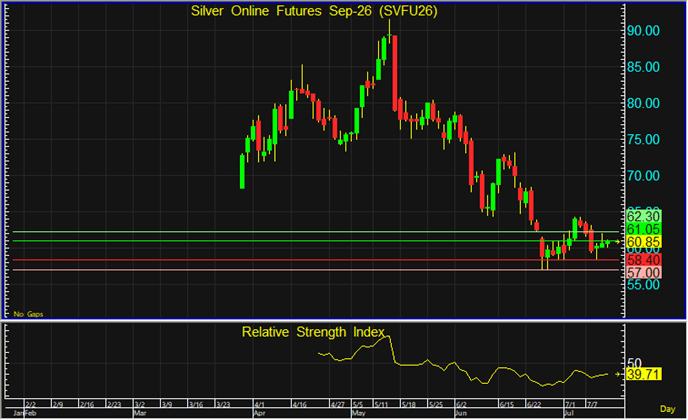Click the 39.71 RSI value label
The height and width of the screenshot is (420, 688).
[x=643, y=374]
